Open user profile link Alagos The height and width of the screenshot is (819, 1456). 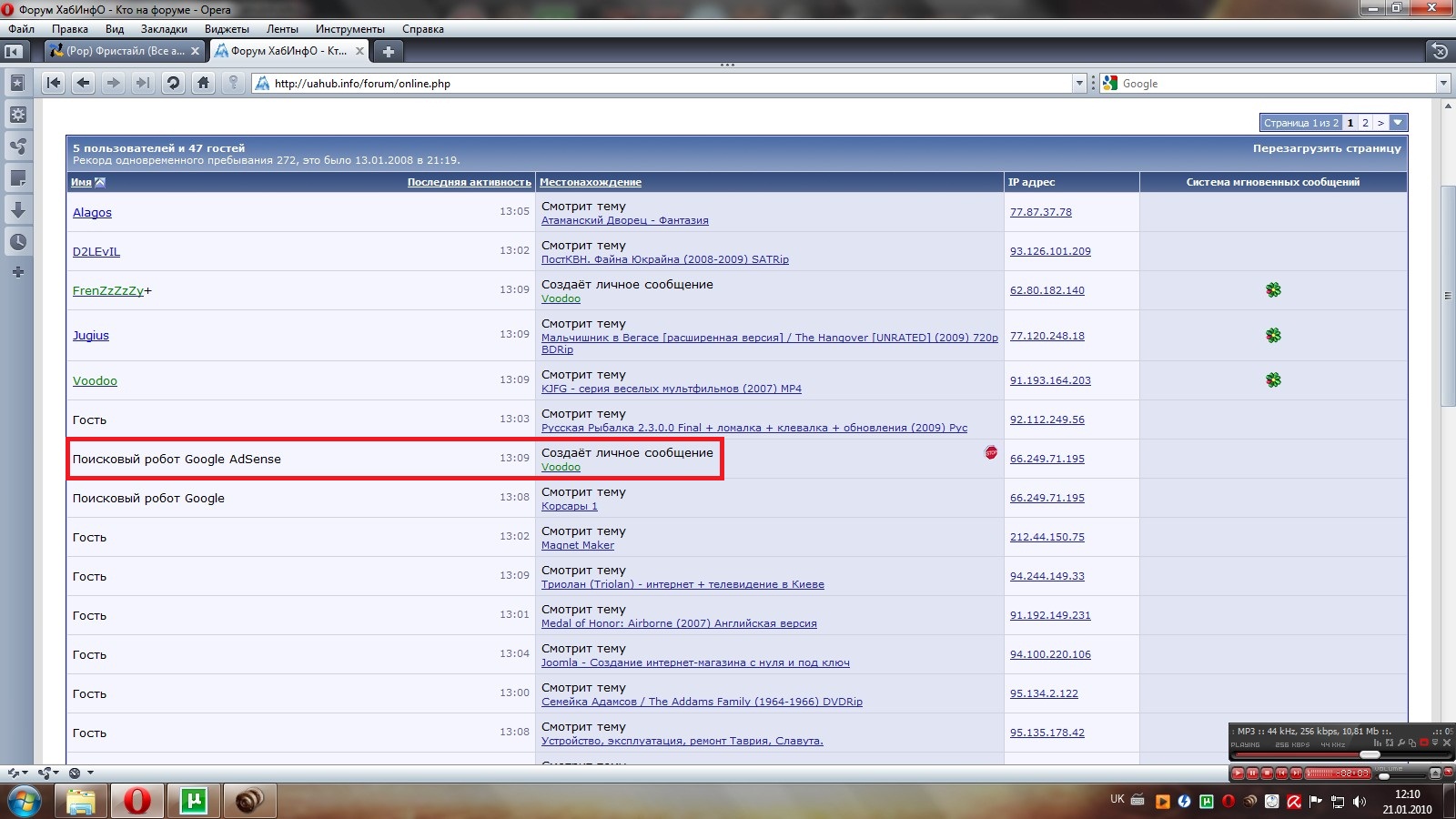92,212
